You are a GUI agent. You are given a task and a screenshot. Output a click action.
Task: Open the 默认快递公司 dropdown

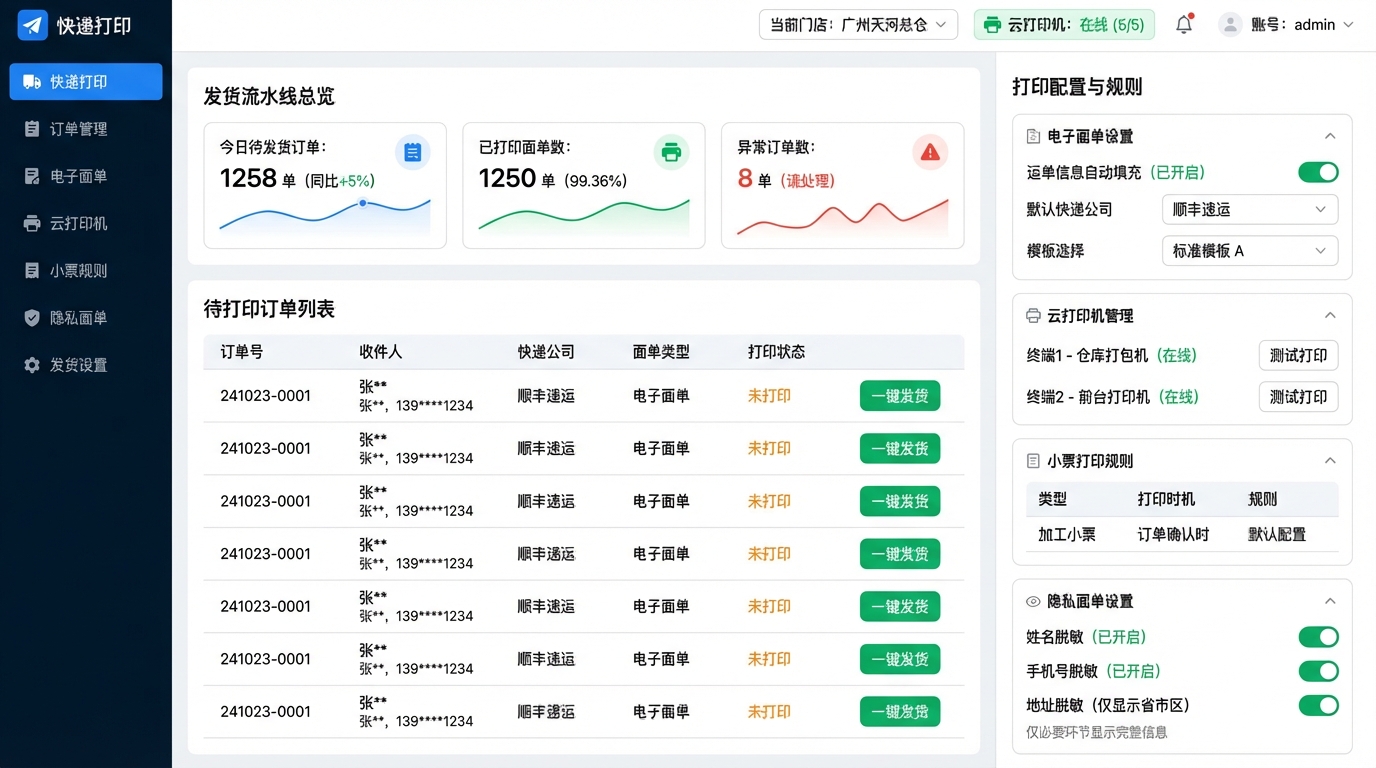1249,210
